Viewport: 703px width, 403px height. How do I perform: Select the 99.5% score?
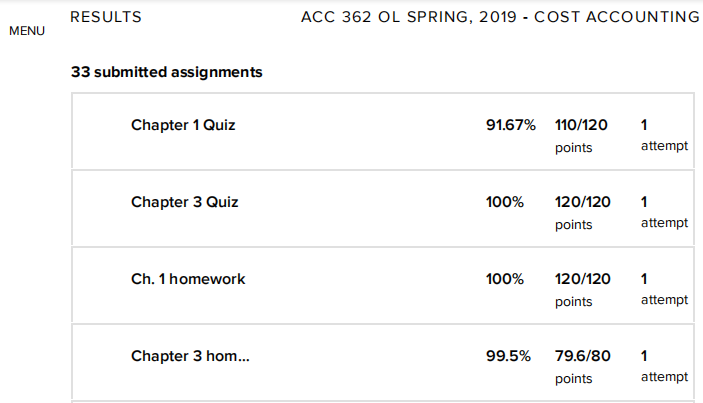coord(508,356)
